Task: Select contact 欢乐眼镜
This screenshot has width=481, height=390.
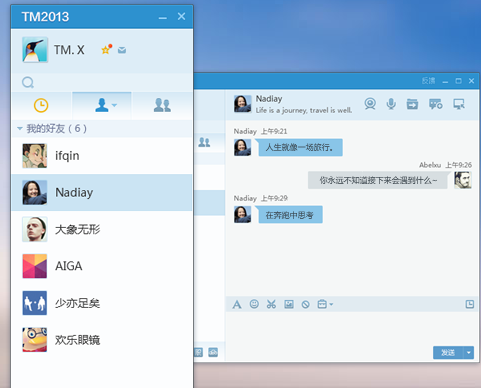Action: 102,340
